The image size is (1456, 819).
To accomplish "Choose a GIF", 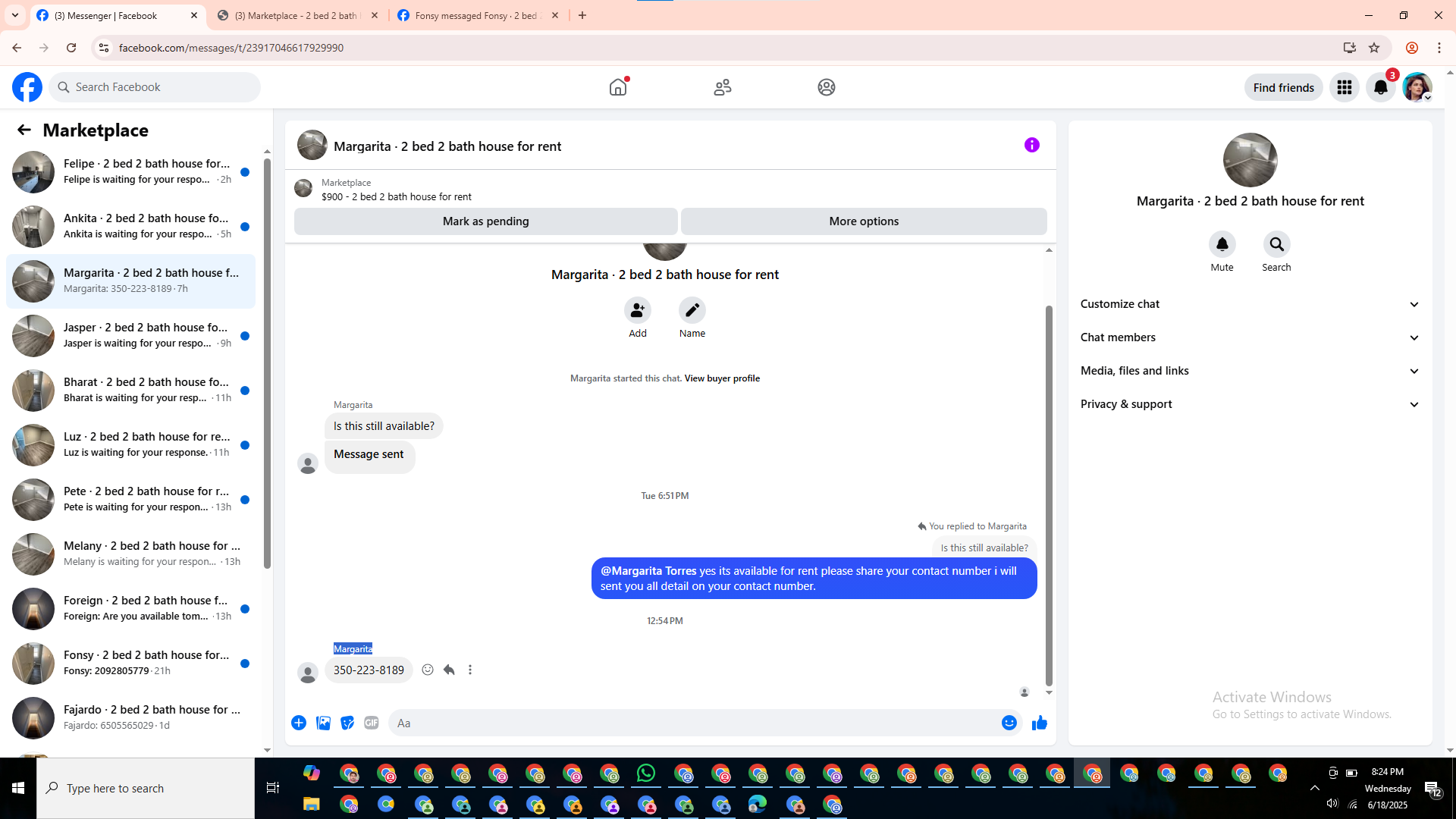I will tap(372, 723).
